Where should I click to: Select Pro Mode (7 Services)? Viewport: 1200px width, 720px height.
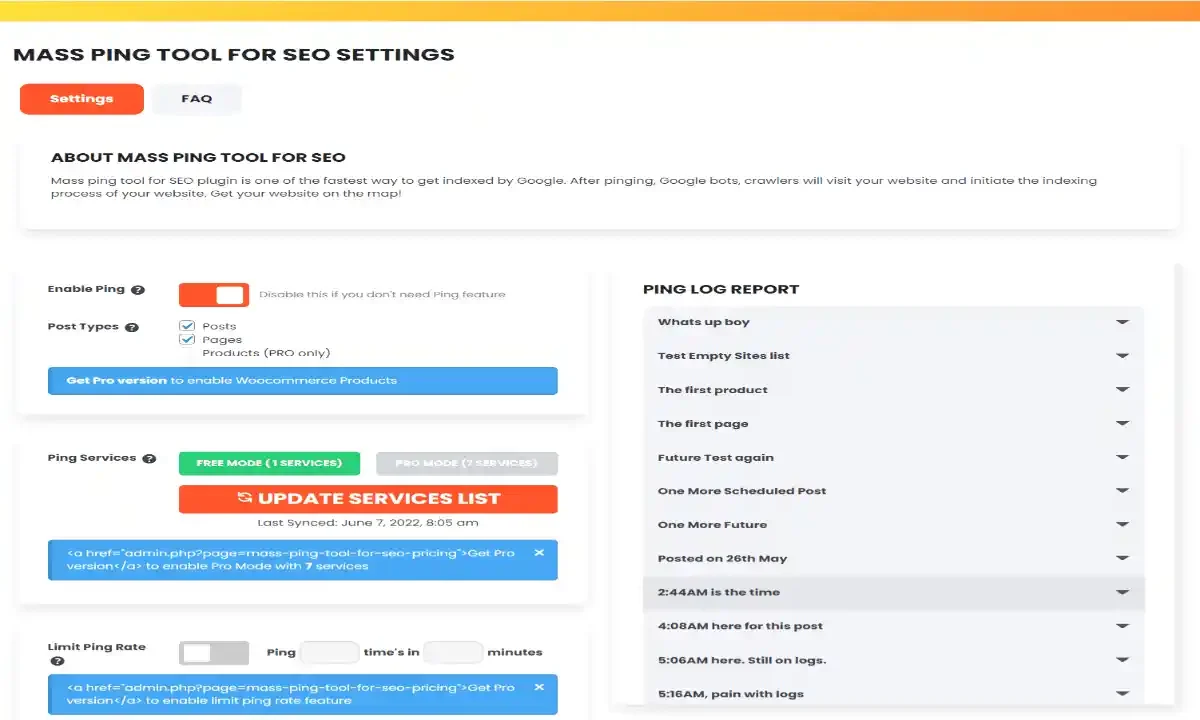click(x=467, y=463)
